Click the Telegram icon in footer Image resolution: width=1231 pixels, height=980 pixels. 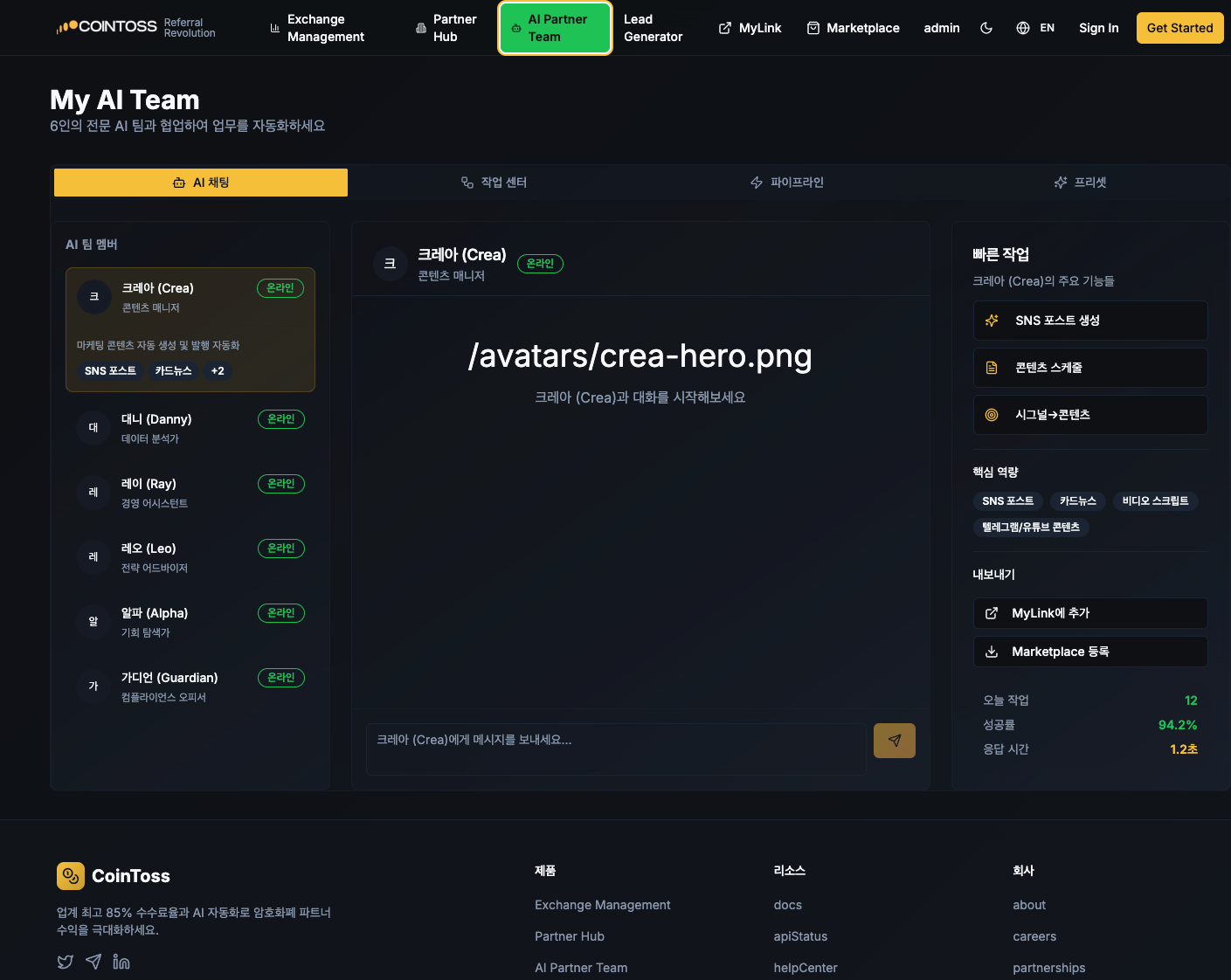coord(93,962)
